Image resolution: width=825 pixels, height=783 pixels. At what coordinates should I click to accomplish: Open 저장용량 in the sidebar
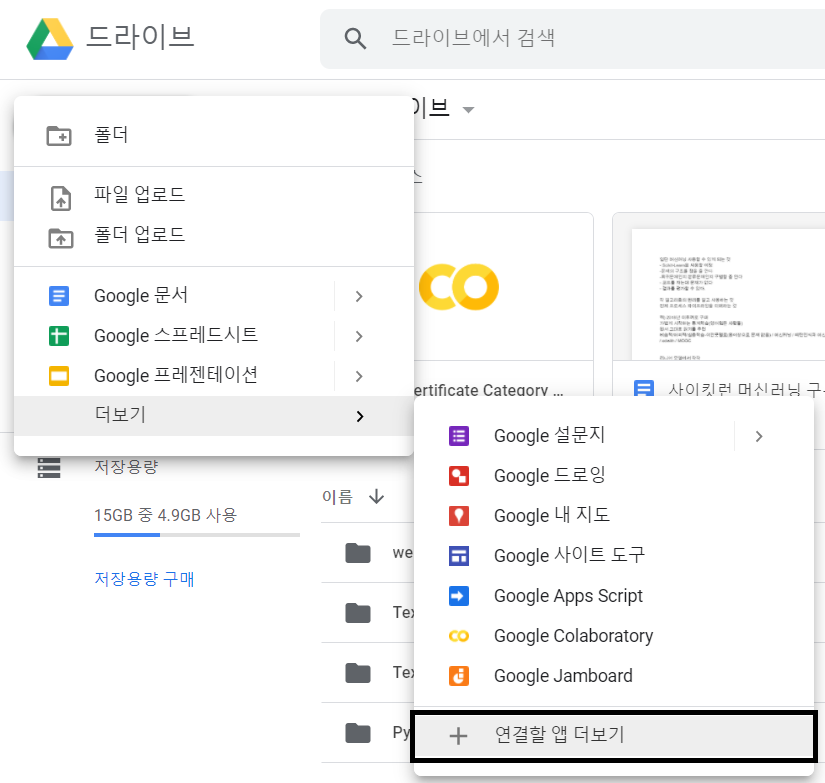pos(126,467)
